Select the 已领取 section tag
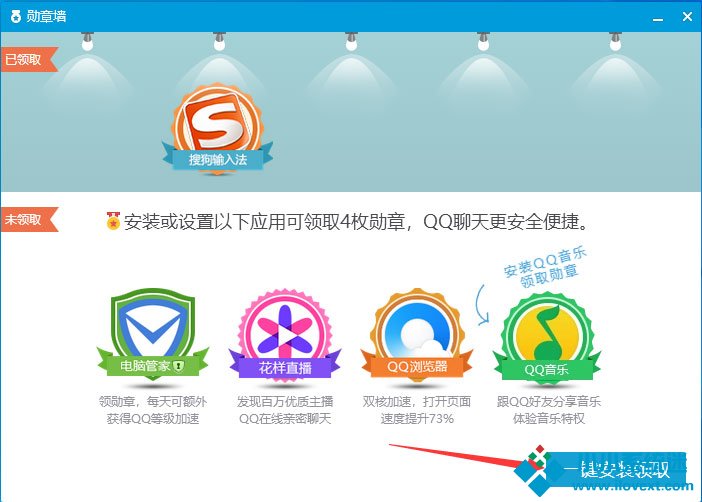702x502 pixels. (x=29, y=60)
